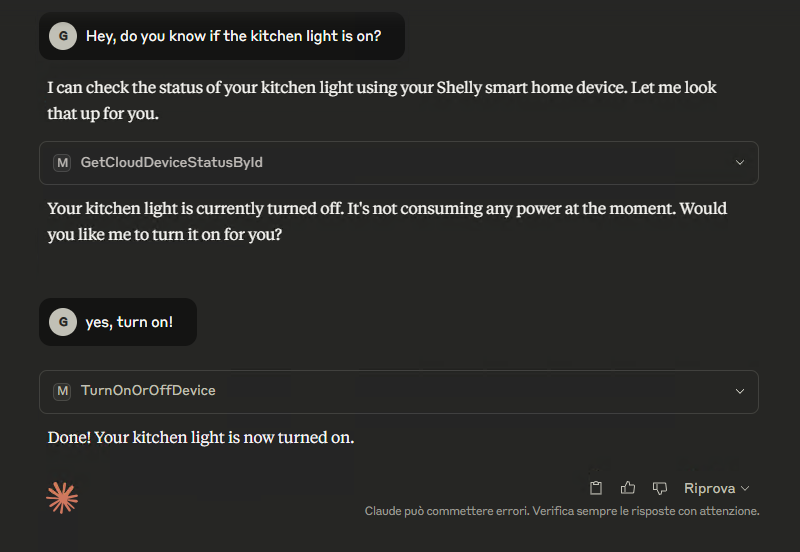Click the G avatar on second message
800x552 pixels.
click(x=63, y=322)
